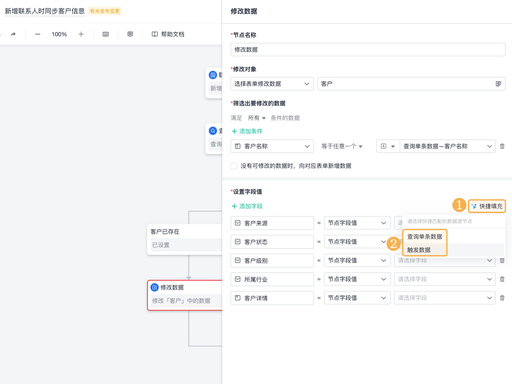512x384 pixels.
Task: Click the 客户状态 field box
Action: pos(272,242)
